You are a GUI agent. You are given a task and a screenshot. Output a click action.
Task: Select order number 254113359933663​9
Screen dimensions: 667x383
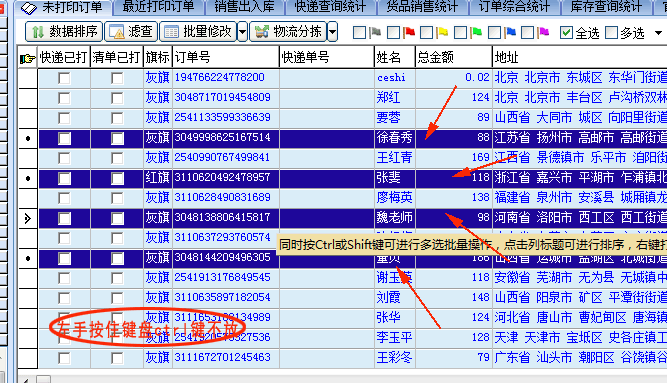pyautogui.click(x=222, y=117)
